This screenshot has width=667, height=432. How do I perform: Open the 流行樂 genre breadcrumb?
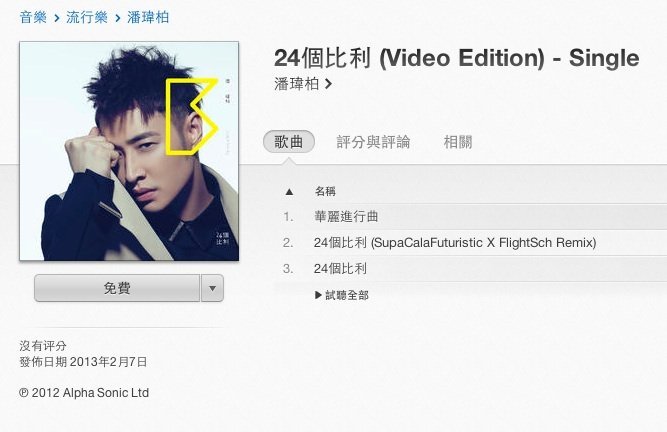87,17
